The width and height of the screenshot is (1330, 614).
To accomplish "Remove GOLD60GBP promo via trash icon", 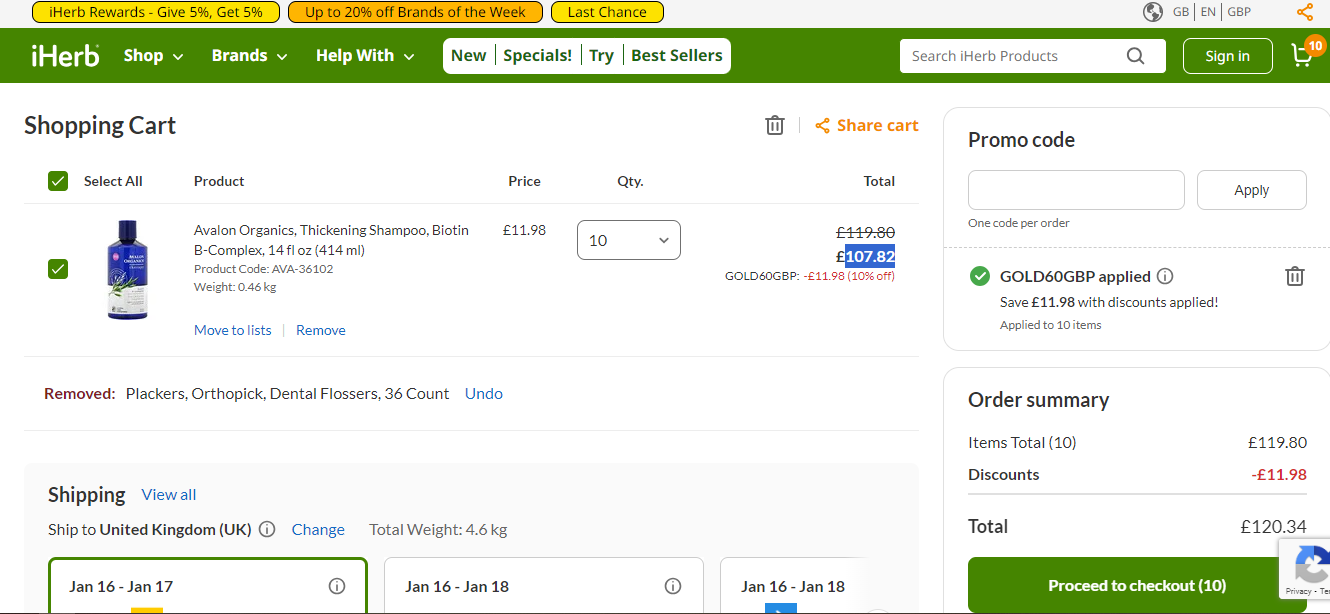I will click(x=1294, y=276).
